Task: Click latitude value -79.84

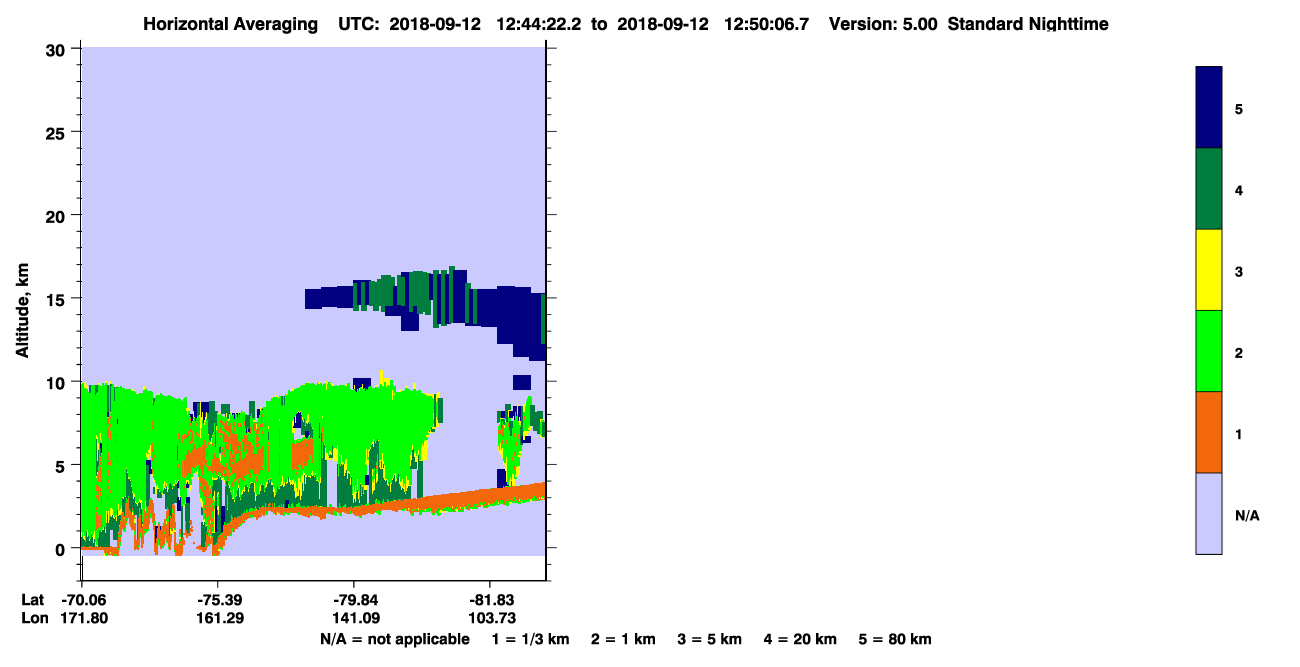Action: [x=355, y=600]
